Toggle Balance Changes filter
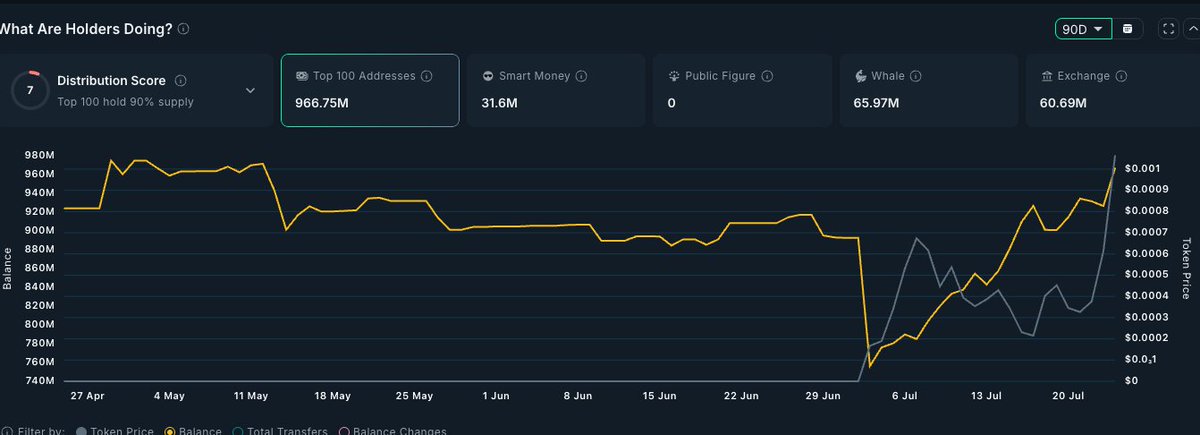This screenshot has width=1200, height=435. tap(394, 431)
